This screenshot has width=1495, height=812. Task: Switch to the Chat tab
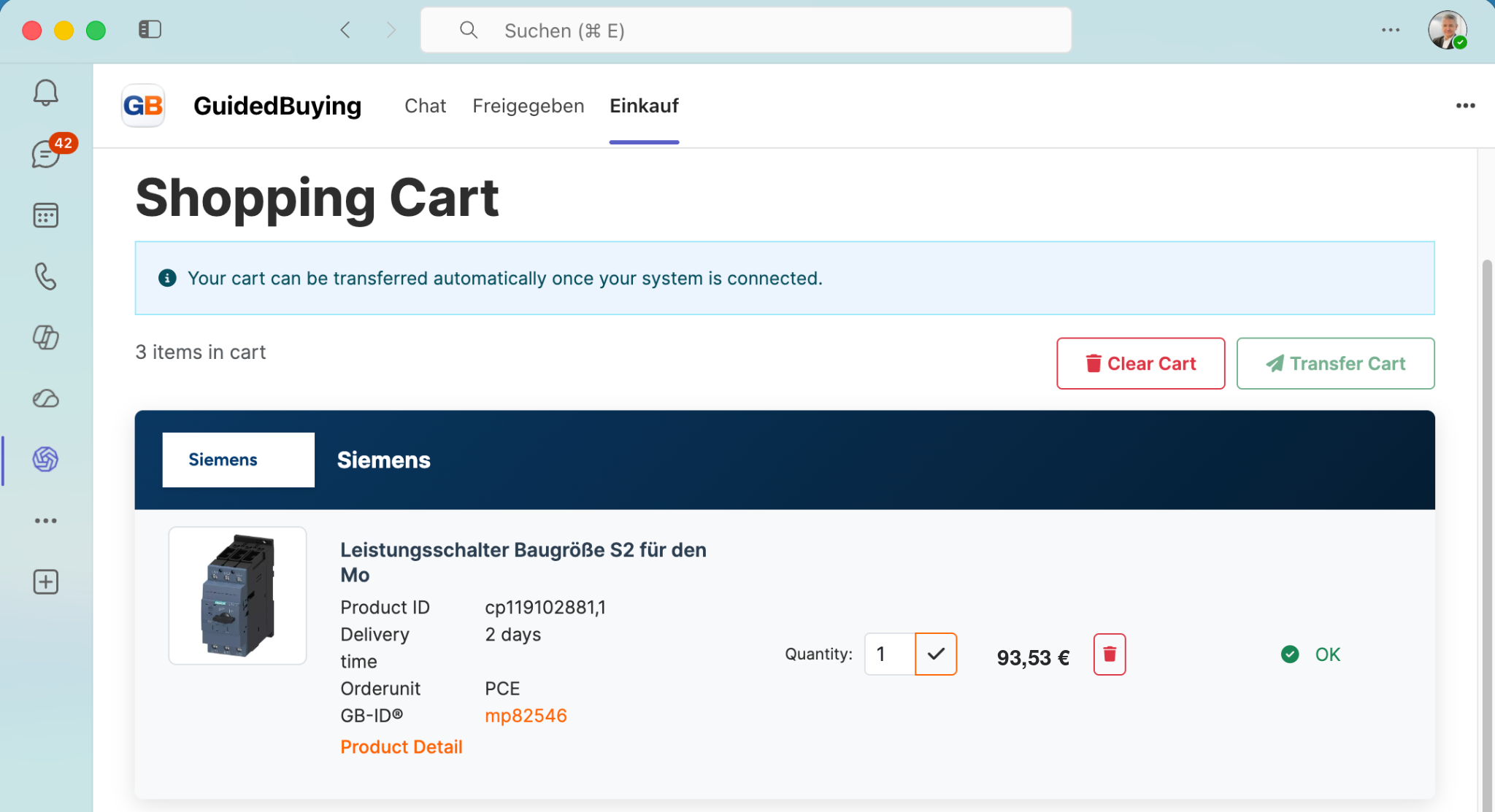(425, 106)
